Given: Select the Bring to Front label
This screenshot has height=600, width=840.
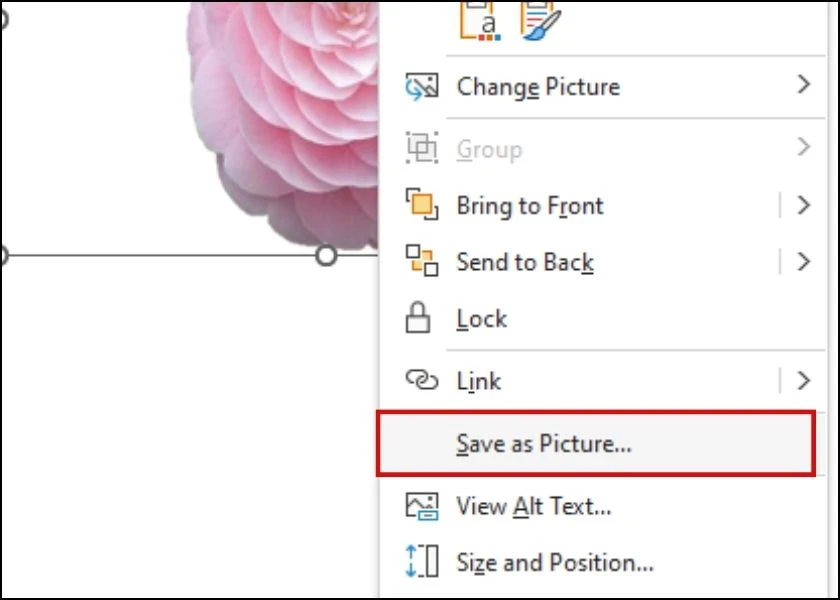Looking at the screenshot, I should 530,206.
